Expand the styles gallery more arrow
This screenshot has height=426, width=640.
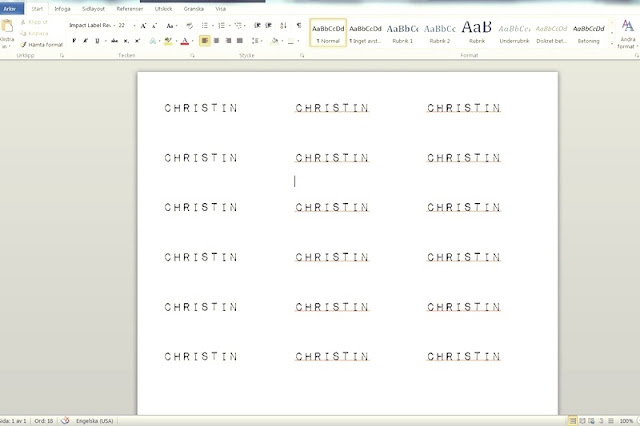612,43
